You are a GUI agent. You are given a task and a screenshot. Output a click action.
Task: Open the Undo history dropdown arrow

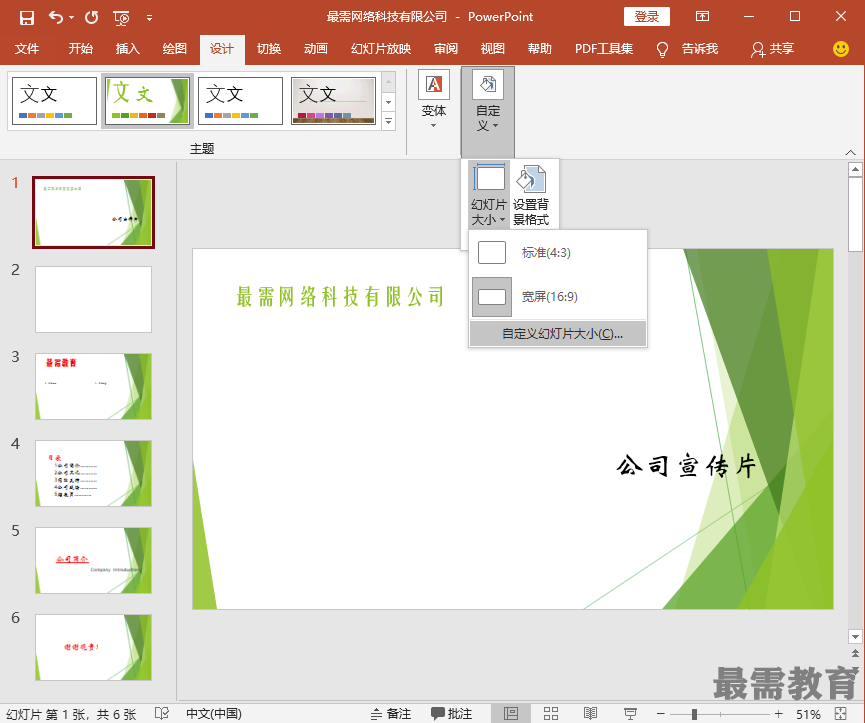coord(72,18)
